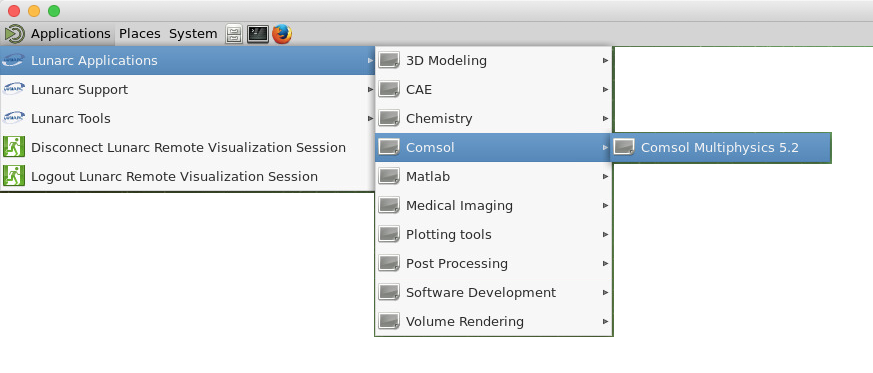This screenshot has width=873, height=373.
Task: Click Disconnect Lunarc Remote Visualization Session
Action: pos(188,148)
